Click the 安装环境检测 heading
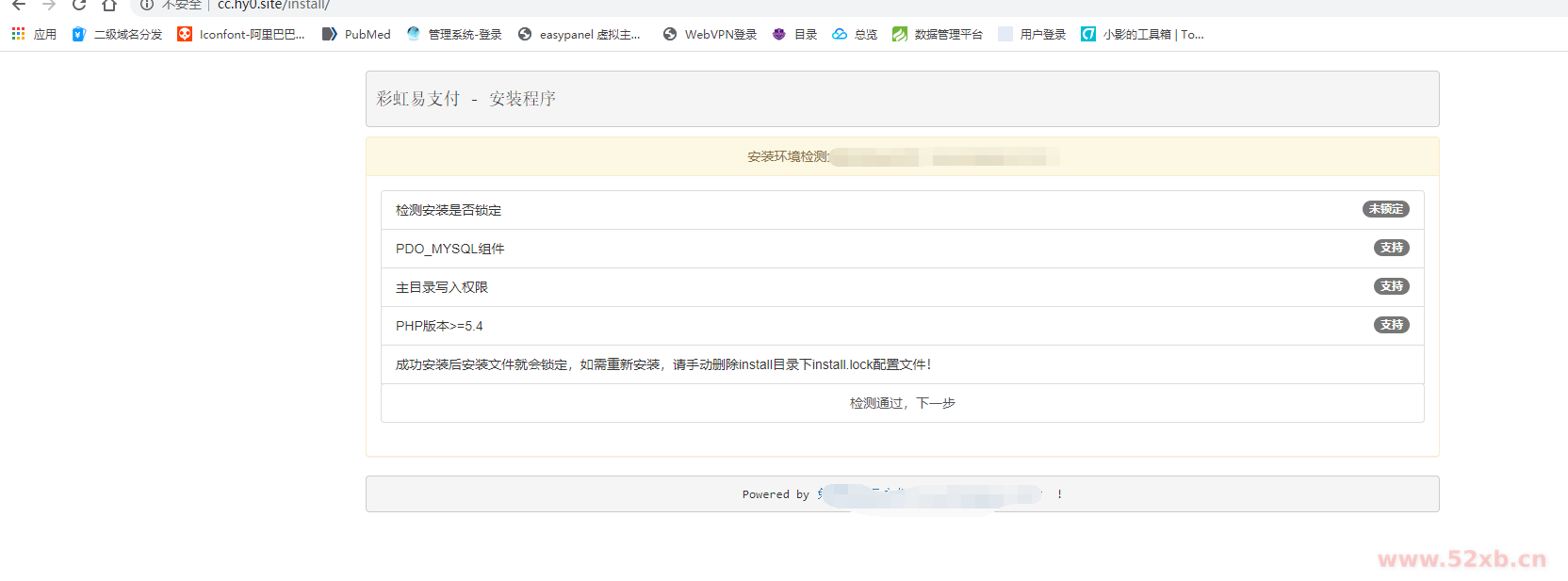 788,156
